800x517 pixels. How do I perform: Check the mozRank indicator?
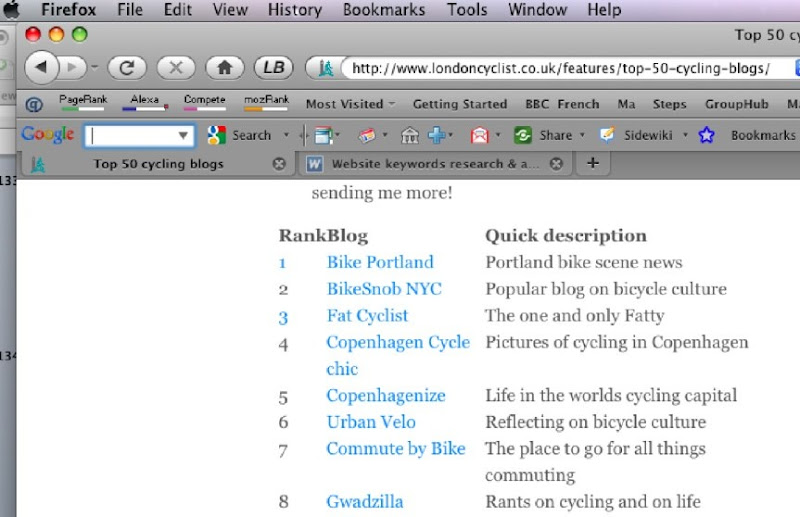[266, 102]
